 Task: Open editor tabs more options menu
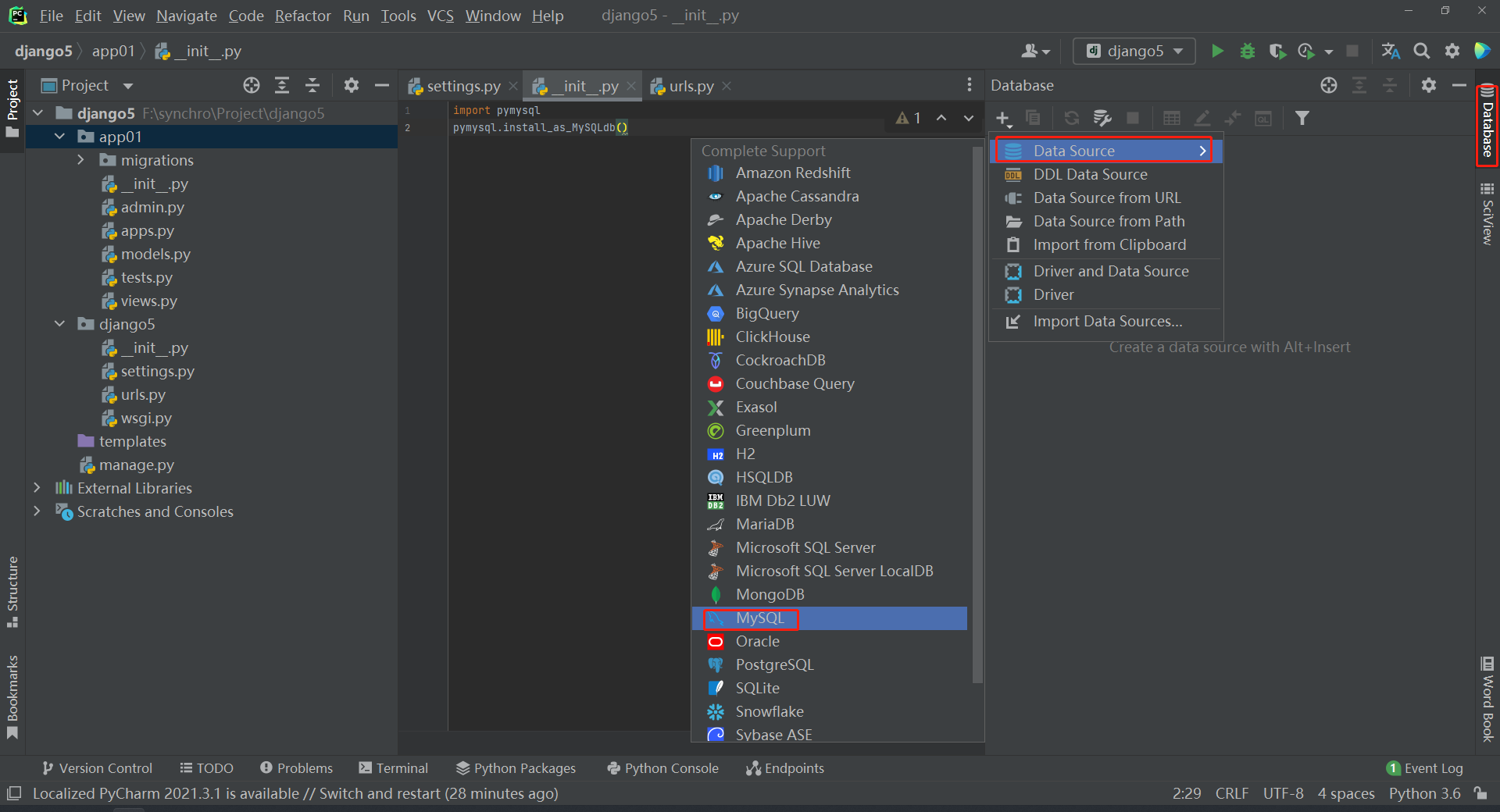point(970,85)
